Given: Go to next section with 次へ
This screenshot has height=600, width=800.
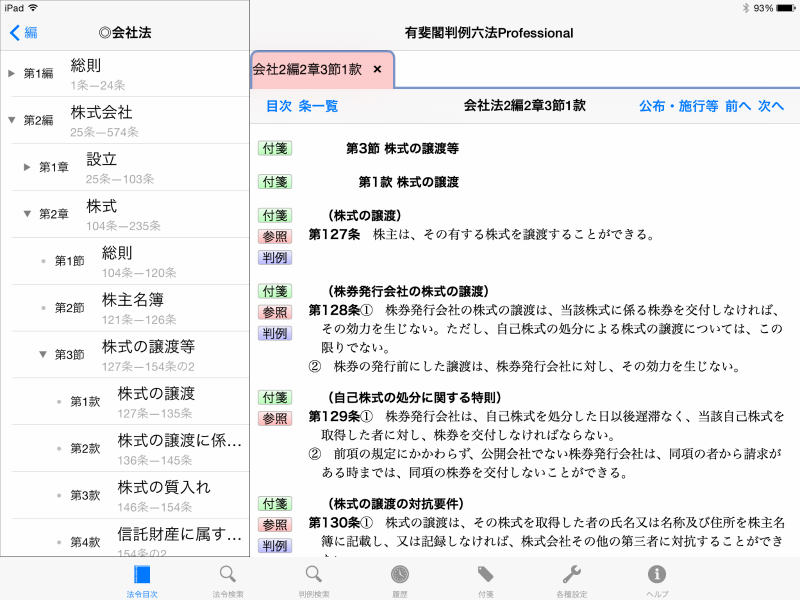Looking at the screenshot, I should 771,106.
